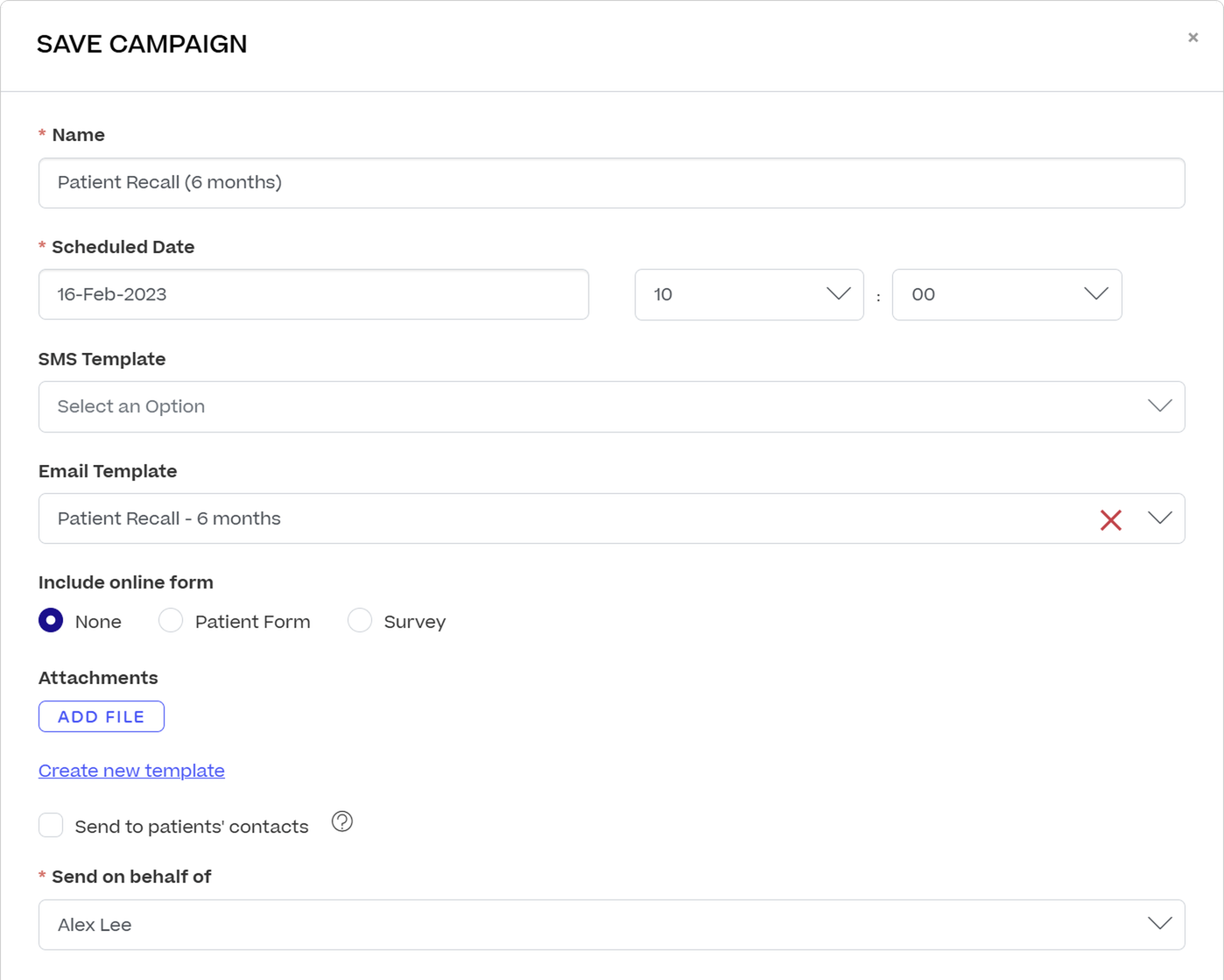
Task: Open the Create new template link
Action: point(131,771)
